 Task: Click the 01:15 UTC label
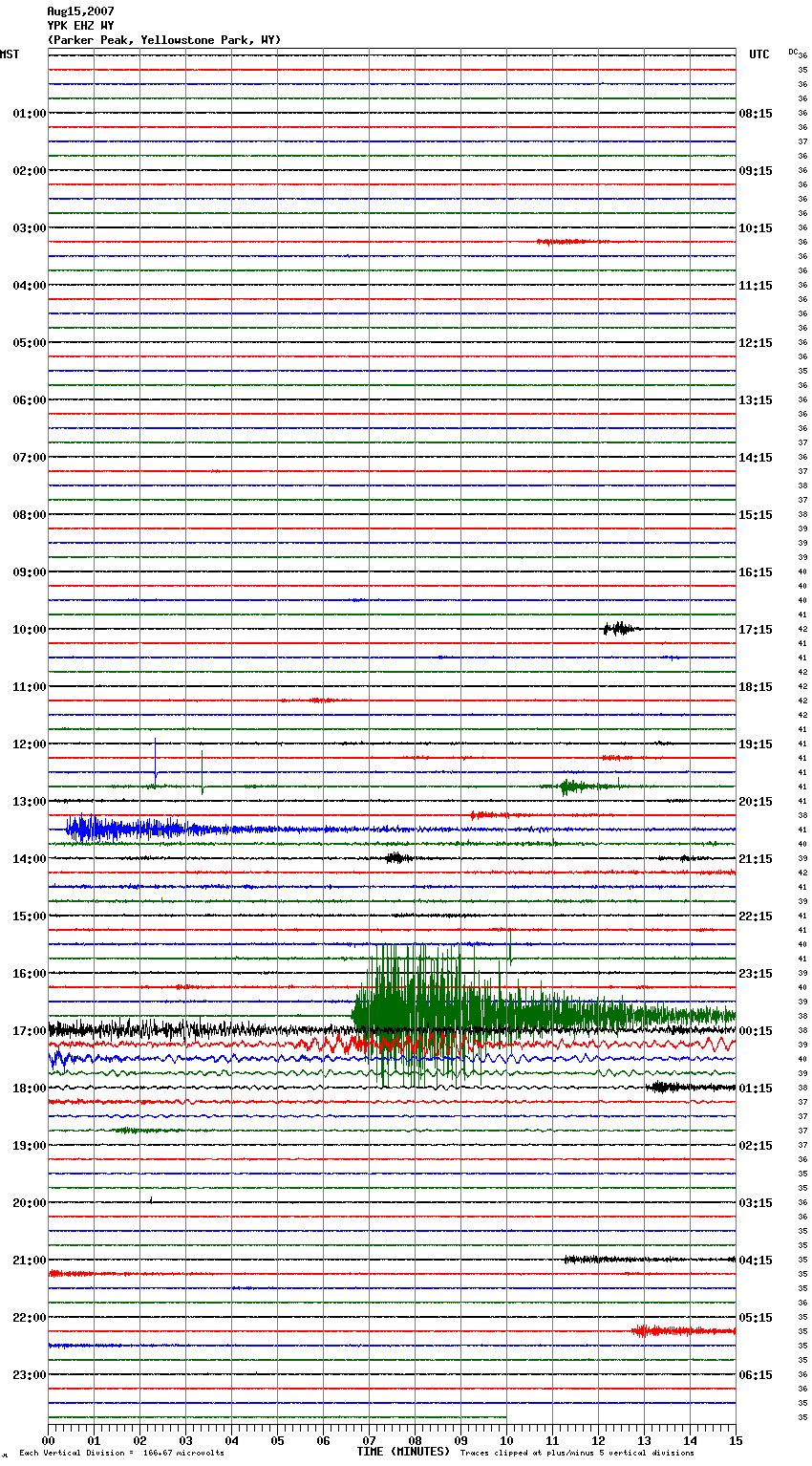click(756, 1089)
